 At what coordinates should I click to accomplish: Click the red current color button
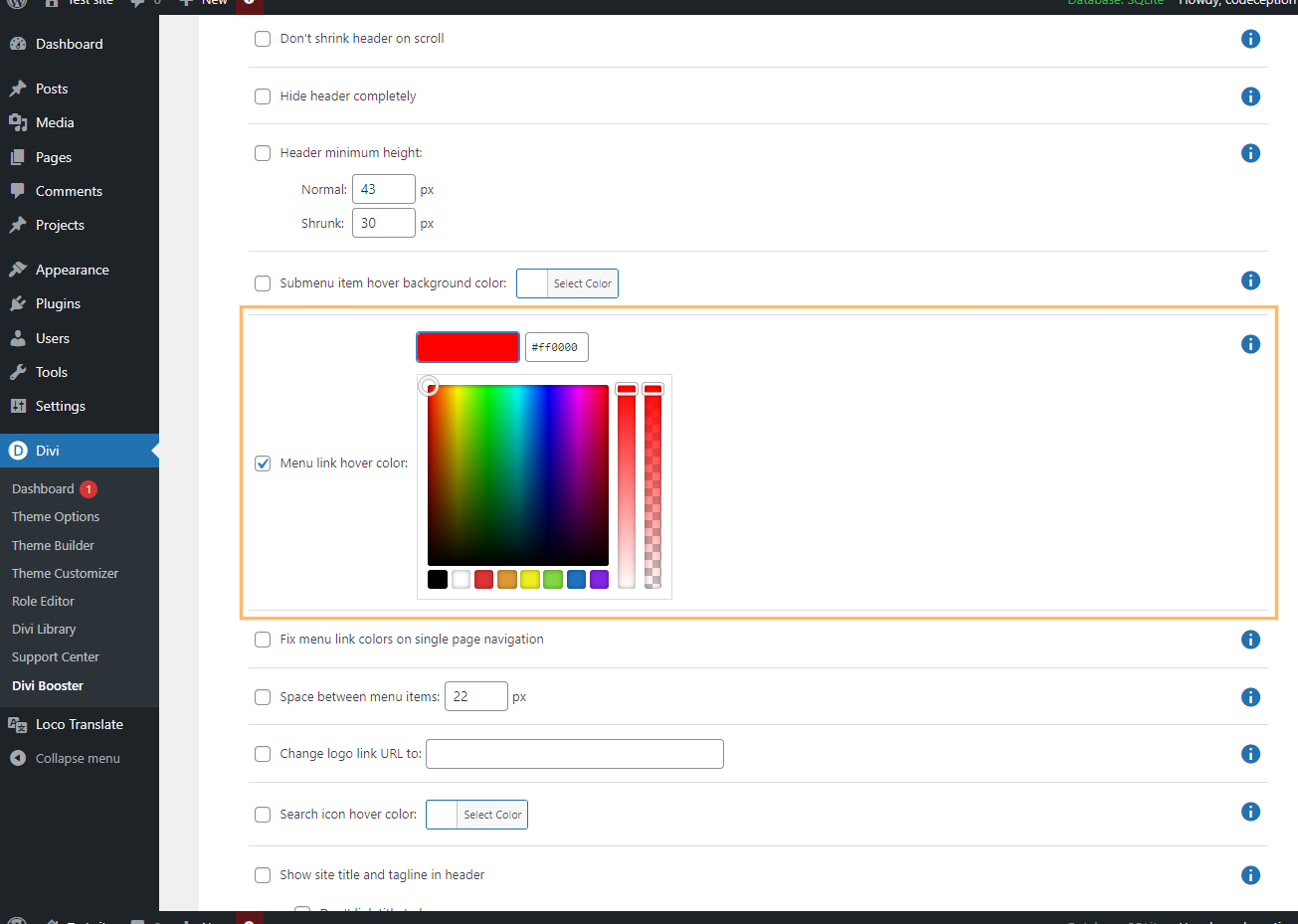(467, 347)
